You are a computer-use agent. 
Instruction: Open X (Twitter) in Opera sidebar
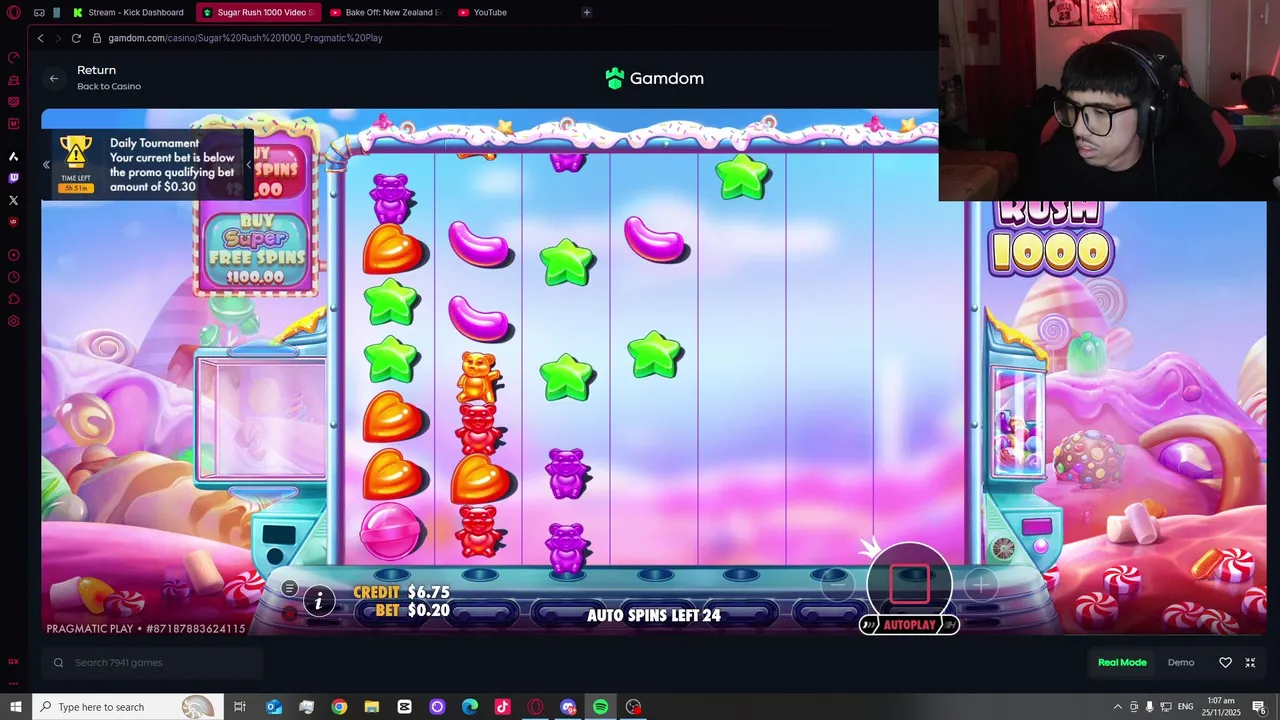tap(14, 200)
